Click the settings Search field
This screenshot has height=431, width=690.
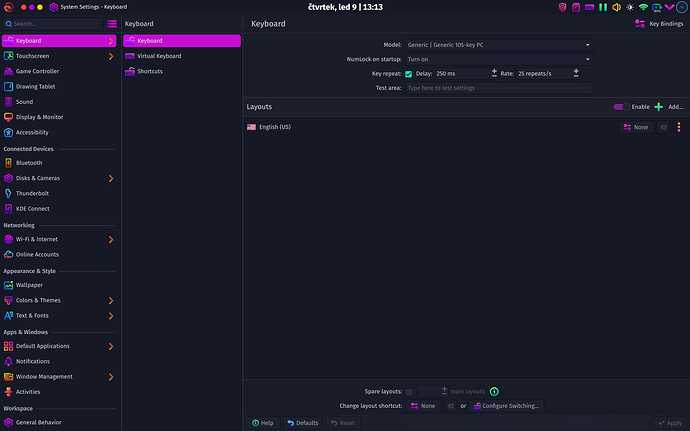click(52, 24)
